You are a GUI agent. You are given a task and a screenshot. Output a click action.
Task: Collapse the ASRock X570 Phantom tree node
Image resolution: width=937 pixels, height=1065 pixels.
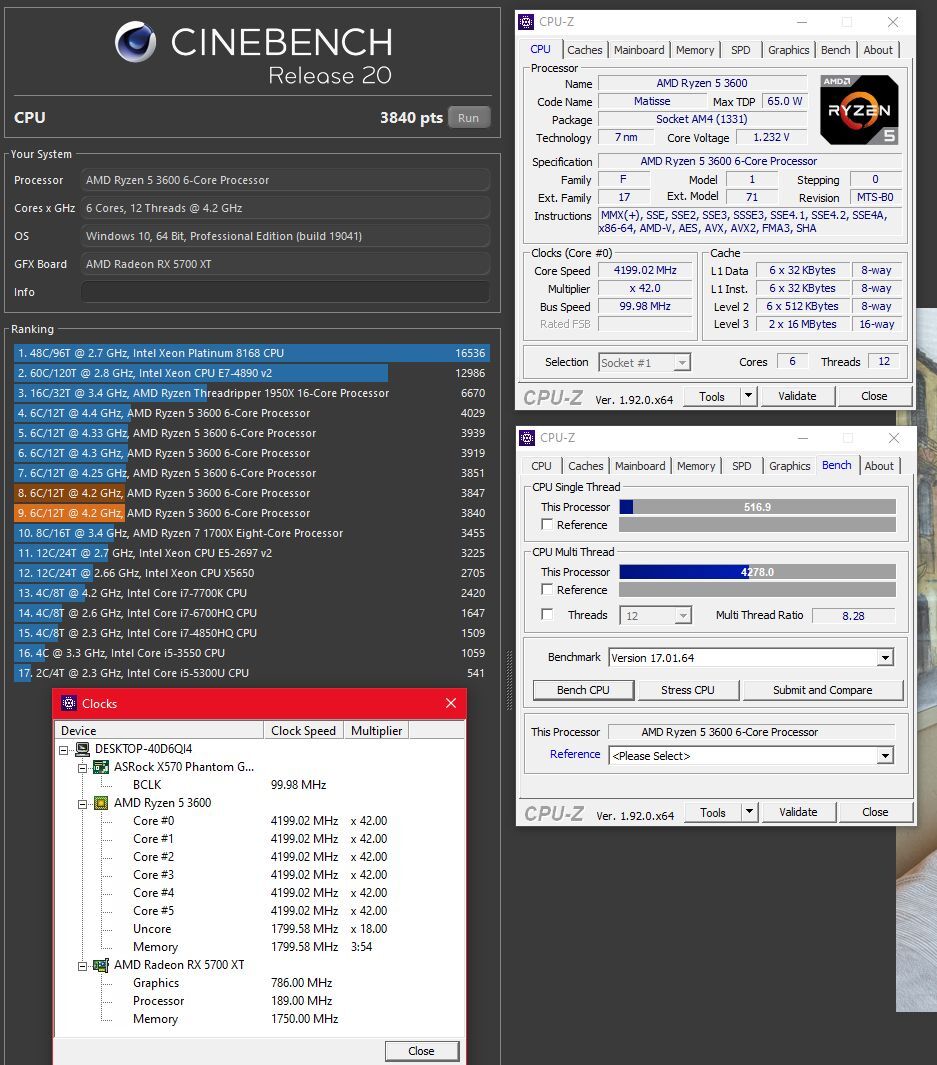[82, 768]
